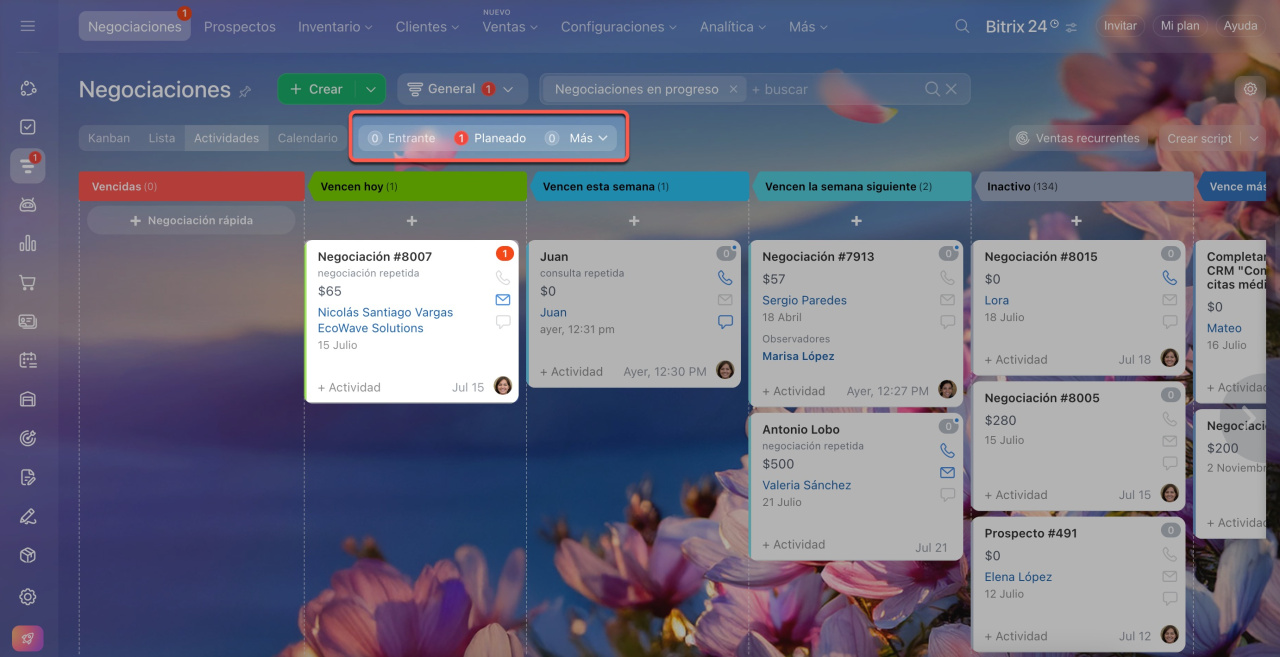Screen dimensions: 1280x657
Task: Open Valeria Sánchez contact link
Action: pos(806,485)
